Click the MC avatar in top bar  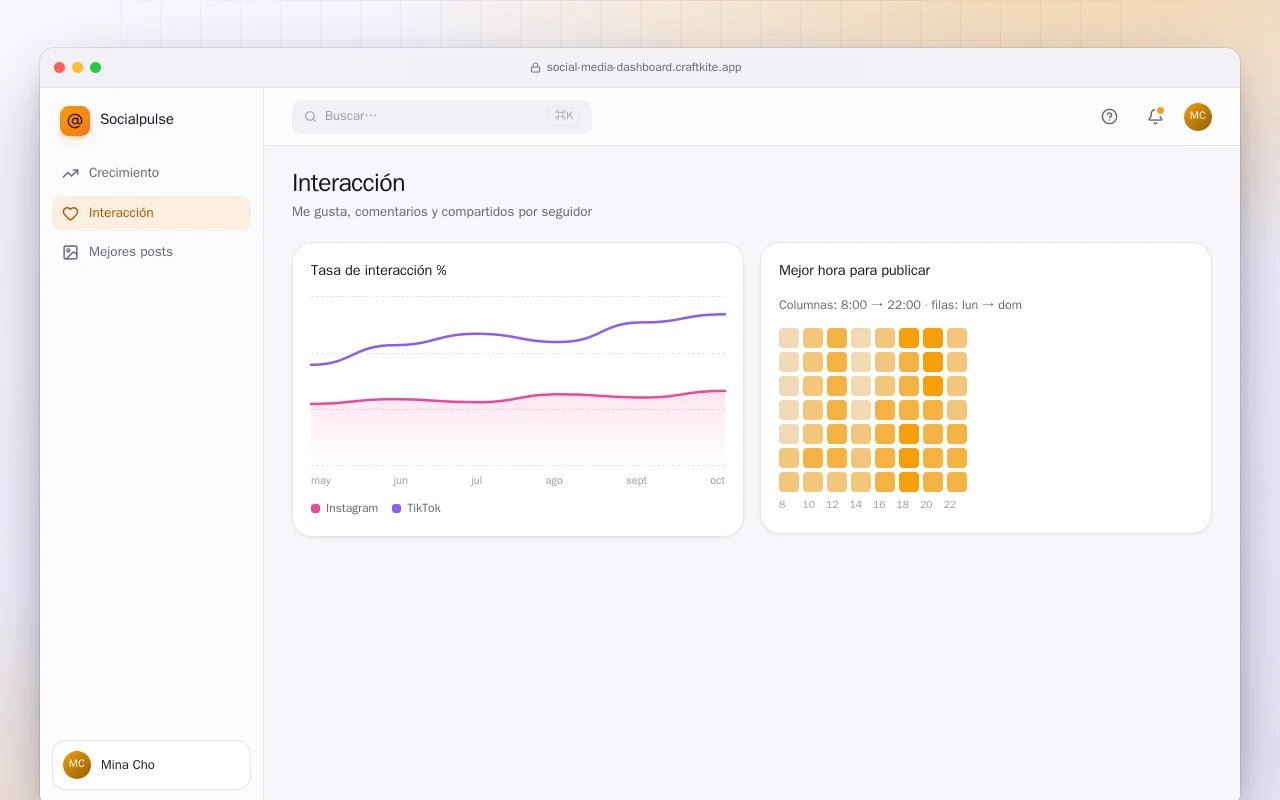tap(1198, 116)
